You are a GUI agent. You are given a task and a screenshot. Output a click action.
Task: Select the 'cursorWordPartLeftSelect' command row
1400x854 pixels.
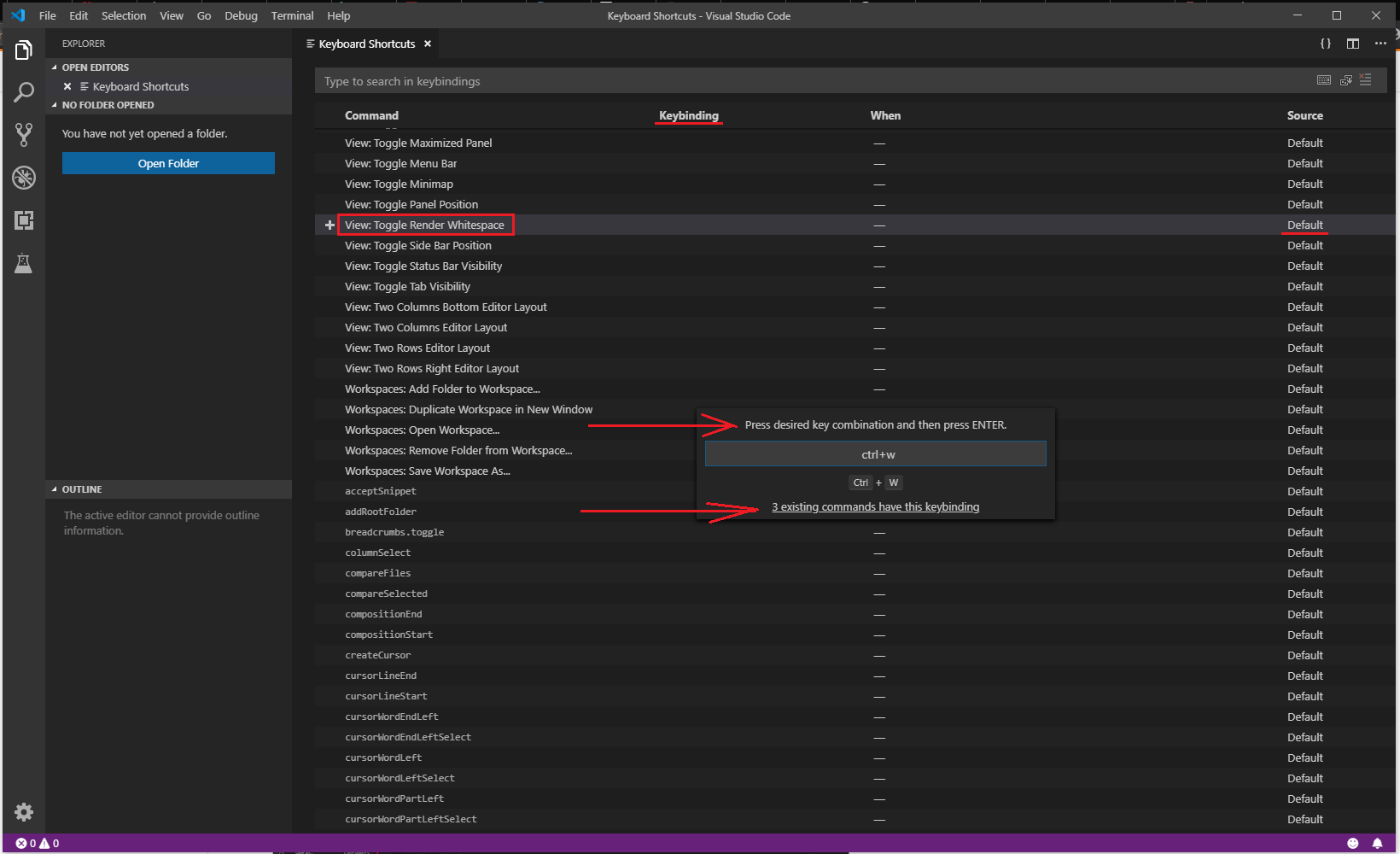pos(855,819)
